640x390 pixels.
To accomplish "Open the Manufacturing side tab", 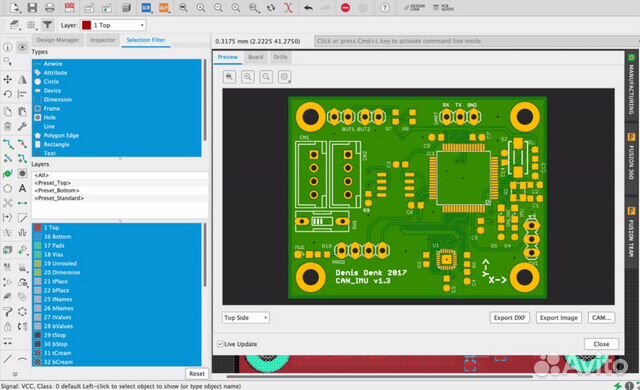I will point(631,84).
